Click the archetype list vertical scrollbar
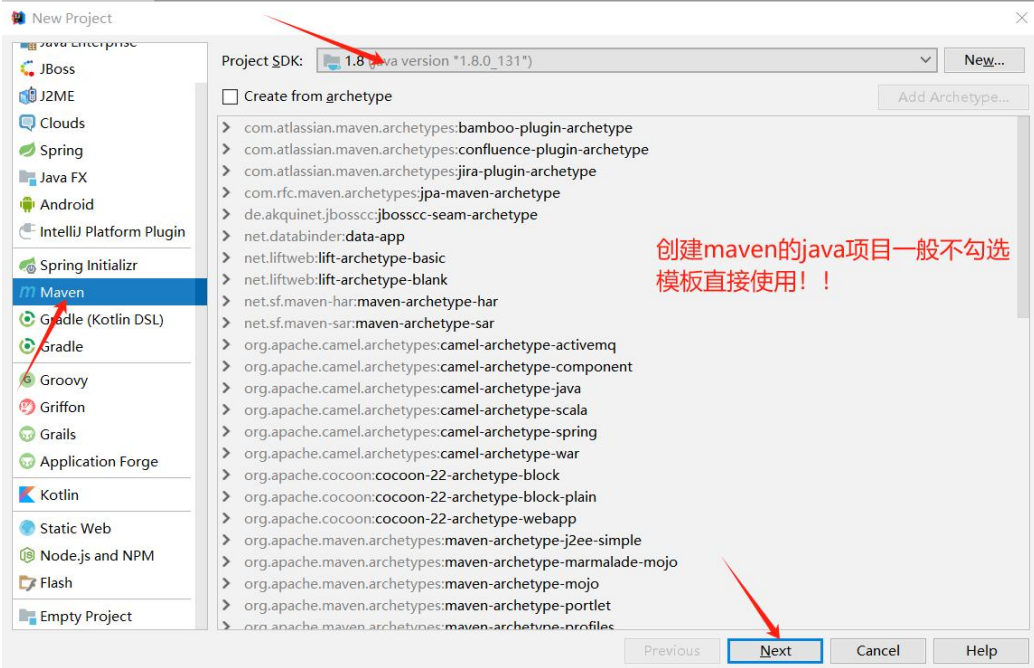The image size is (1034, 668). pos(1023,218)
